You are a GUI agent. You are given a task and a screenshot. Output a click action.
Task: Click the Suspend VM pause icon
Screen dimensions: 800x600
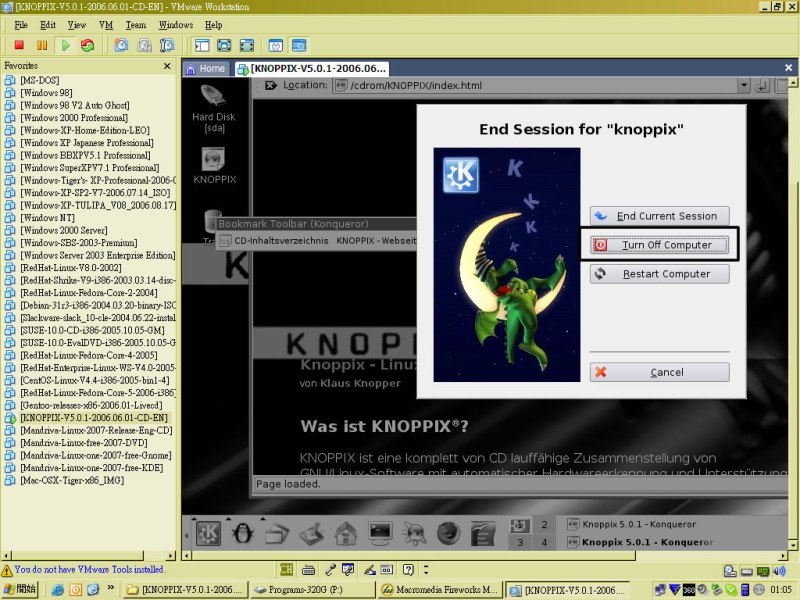pos(42,45)
